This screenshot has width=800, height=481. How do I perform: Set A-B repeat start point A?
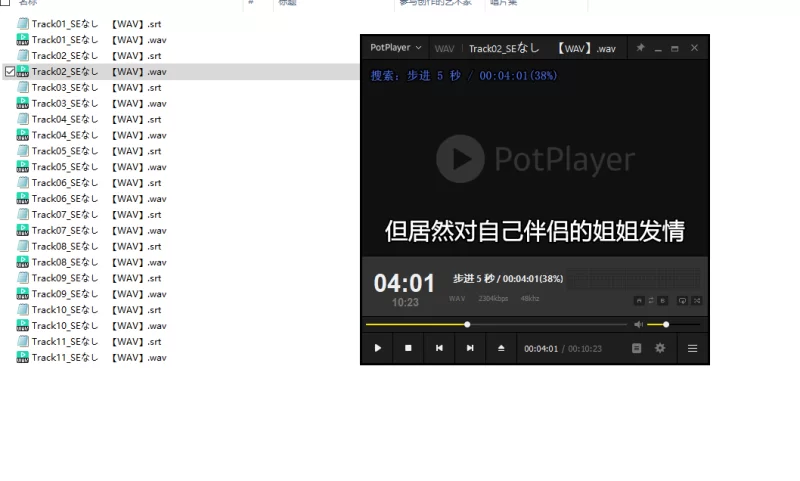pos(639,301)
